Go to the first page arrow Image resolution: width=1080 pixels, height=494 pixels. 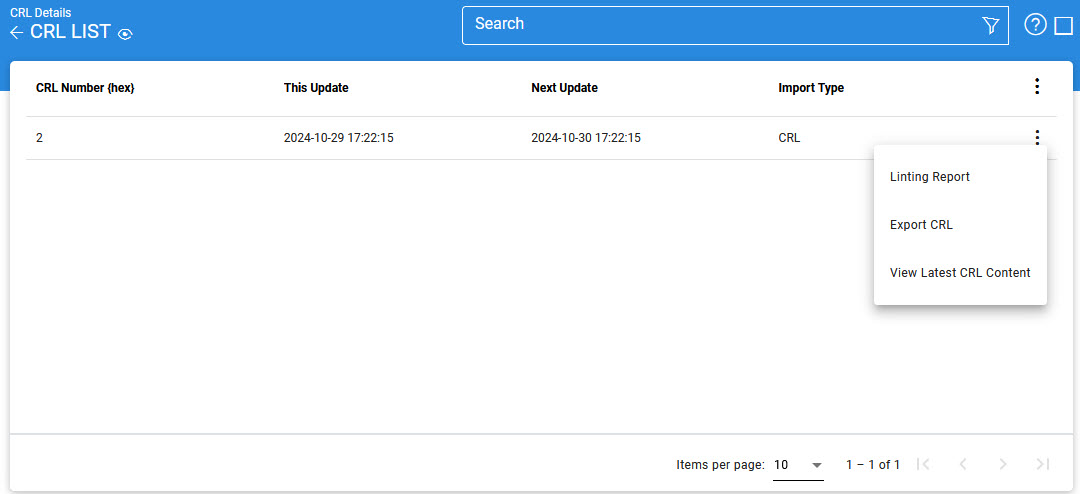click(923, 464)
